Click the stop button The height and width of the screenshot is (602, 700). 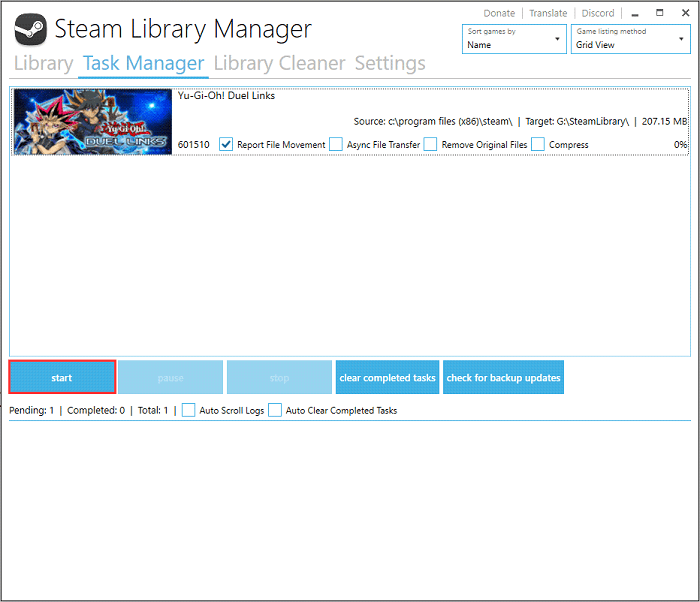[x=279, y=377]
